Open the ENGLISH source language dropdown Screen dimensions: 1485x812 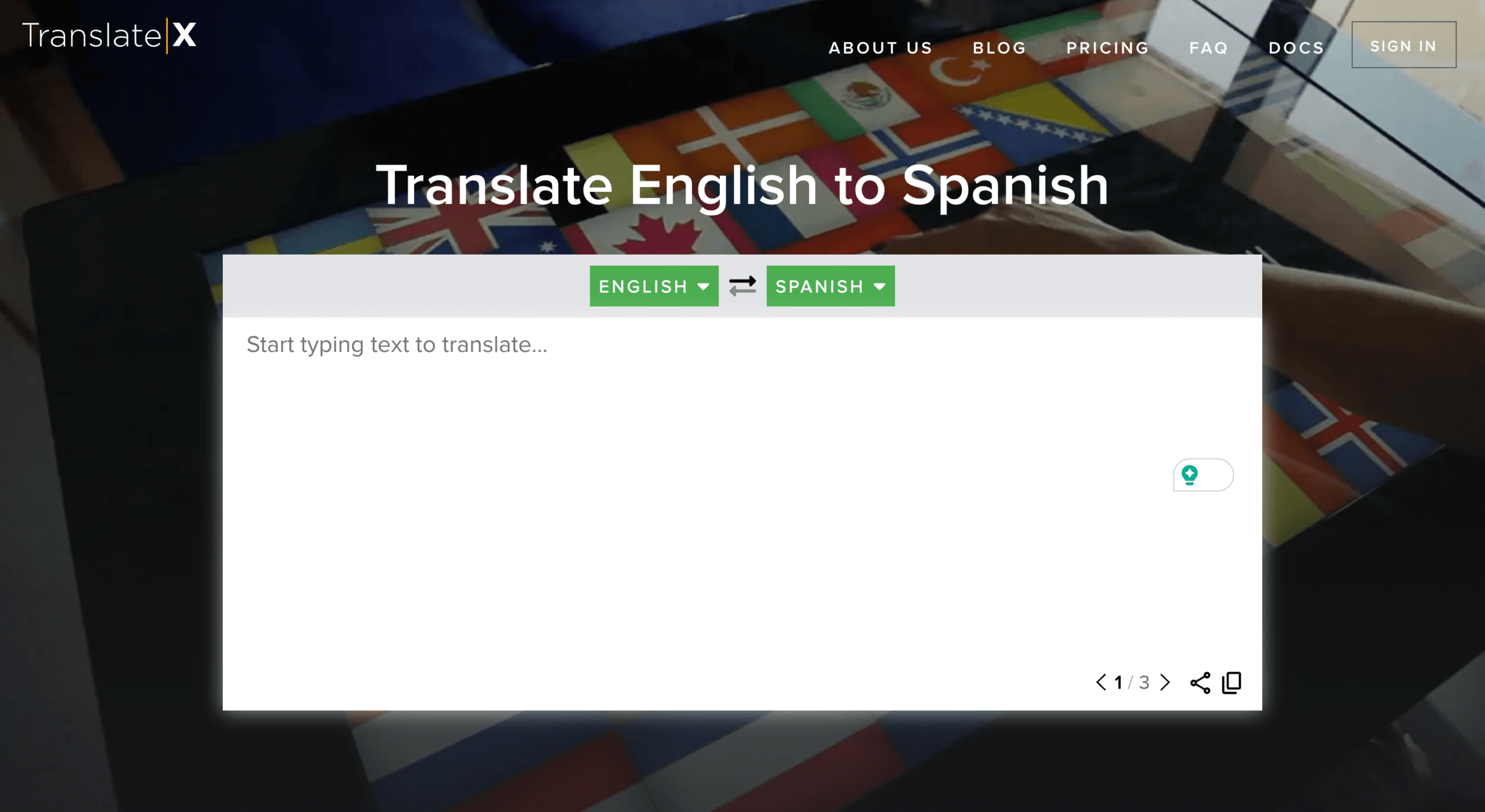click(x=654, y=286)
